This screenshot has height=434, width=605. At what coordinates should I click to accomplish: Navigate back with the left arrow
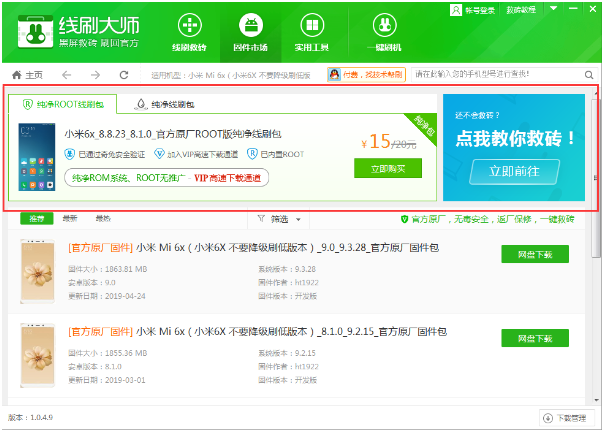(x=67, y=74)
